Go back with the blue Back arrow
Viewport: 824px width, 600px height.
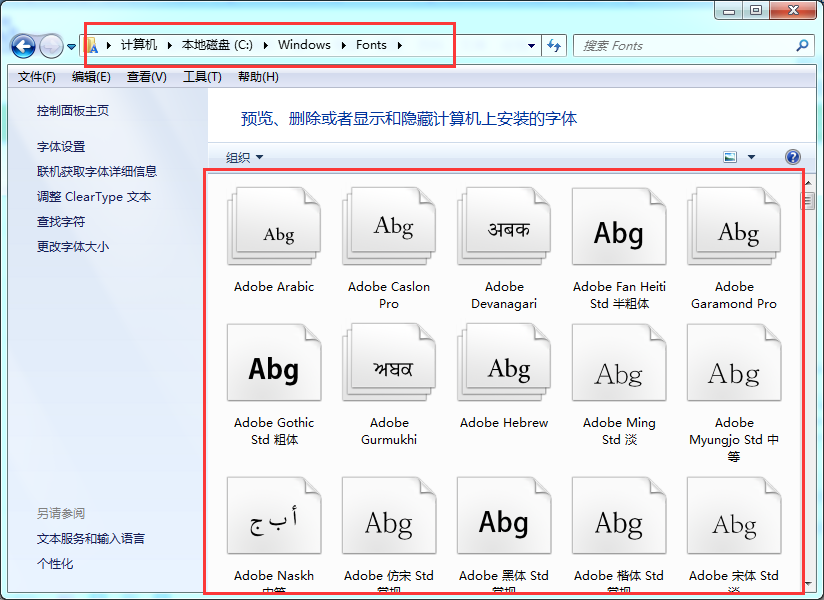click(x=23, y=46)
